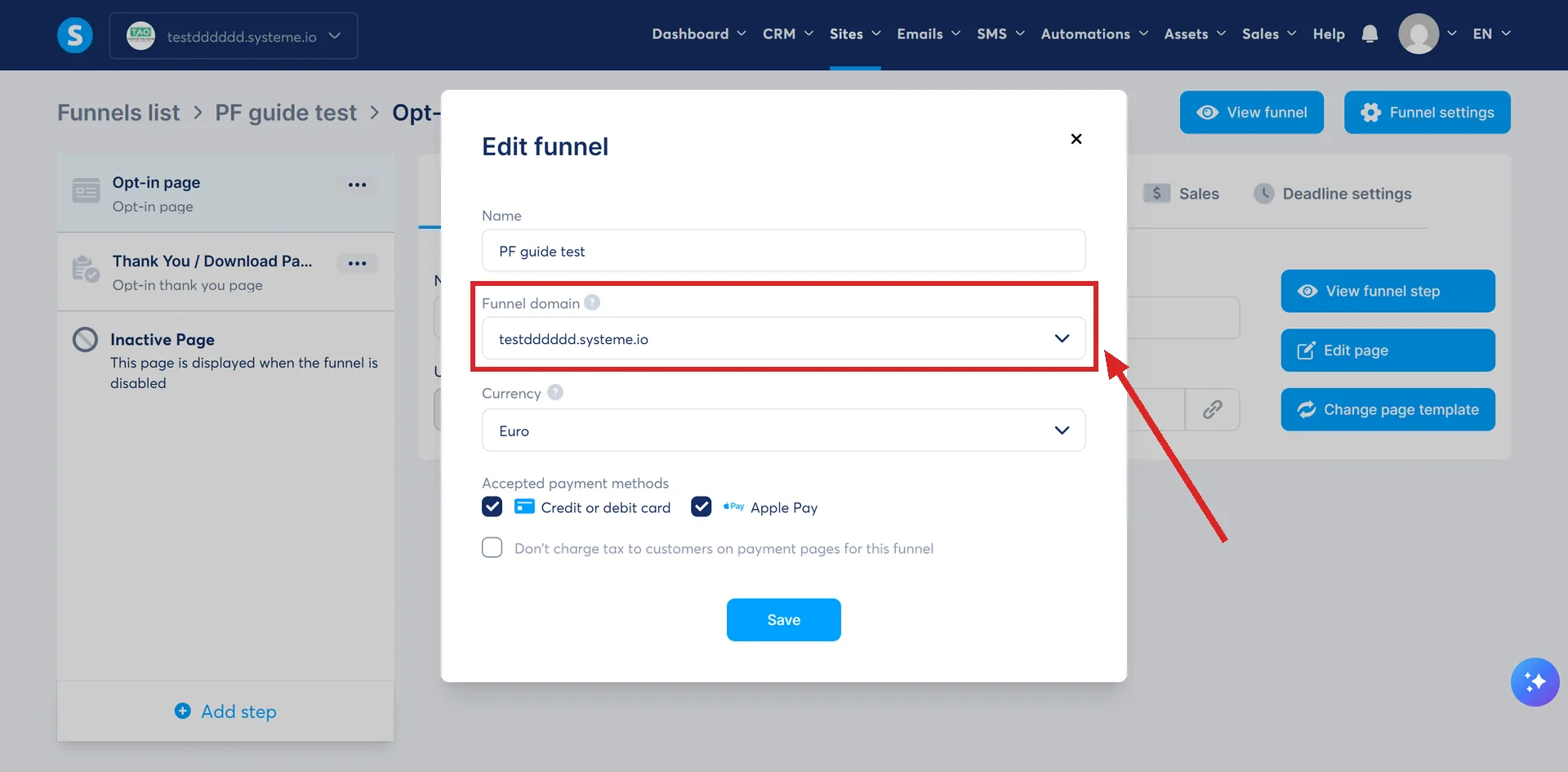Open the Sites menu
Viewport: 1568px width, 772px height.
point(855,34)
